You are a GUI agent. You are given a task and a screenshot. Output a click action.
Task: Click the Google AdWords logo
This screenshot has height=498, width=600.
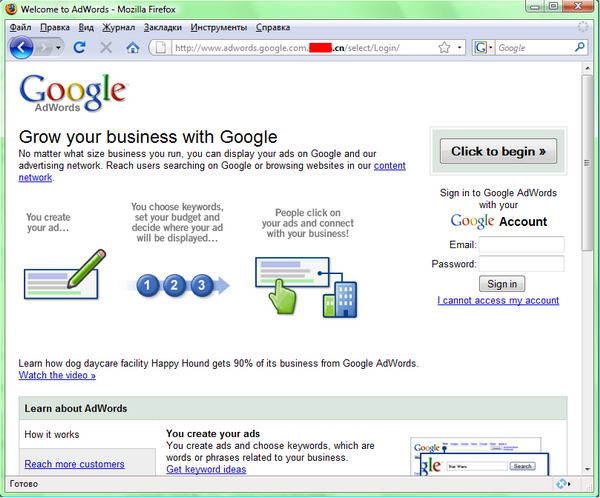pyautogui.click(x=73, y=93)
